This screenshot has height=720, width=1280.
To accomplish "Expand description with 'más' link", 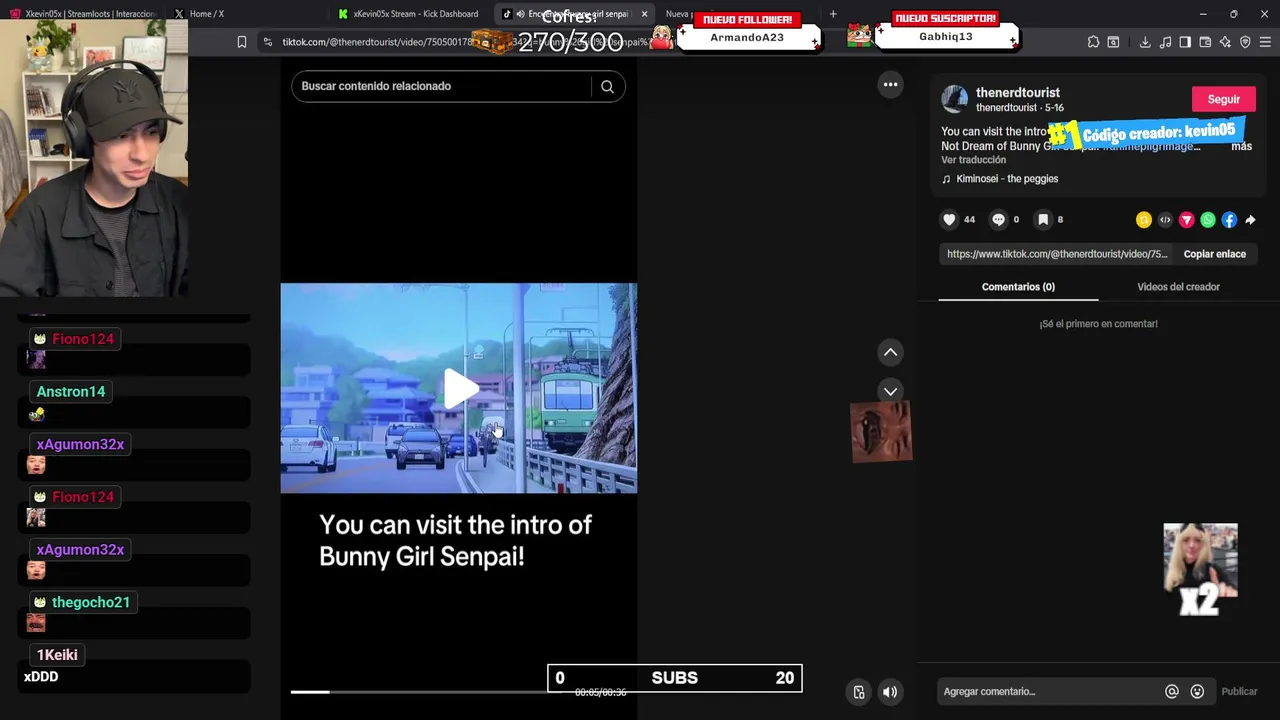I will 1241,146.
